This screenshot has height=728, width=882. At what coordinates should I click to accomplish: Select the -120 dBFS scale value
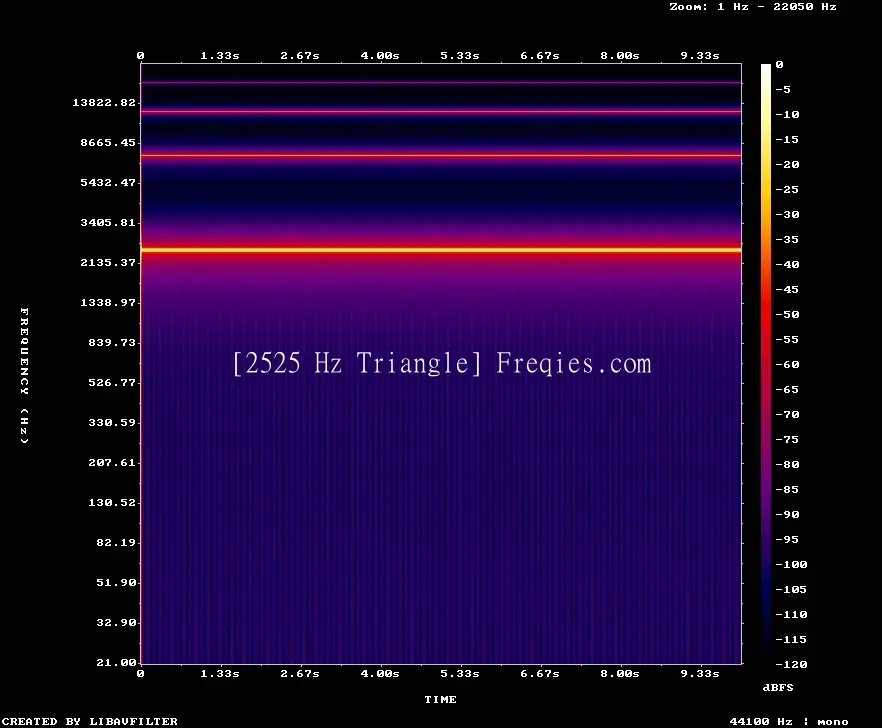tap(791, 664)
